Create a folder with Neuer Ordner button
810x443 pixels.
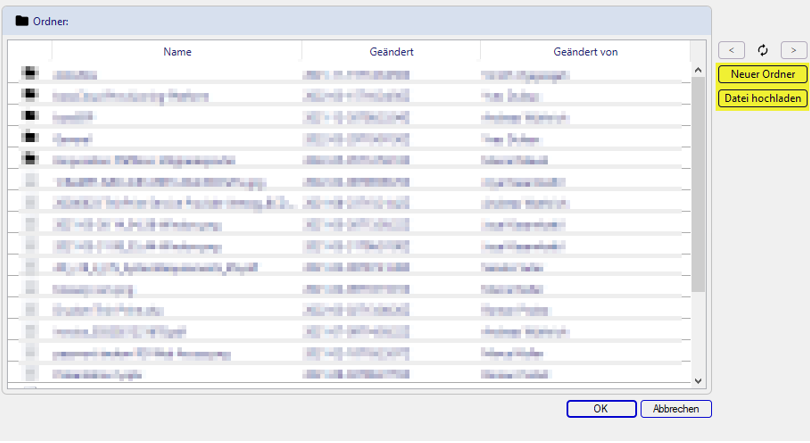click(763, 74)
